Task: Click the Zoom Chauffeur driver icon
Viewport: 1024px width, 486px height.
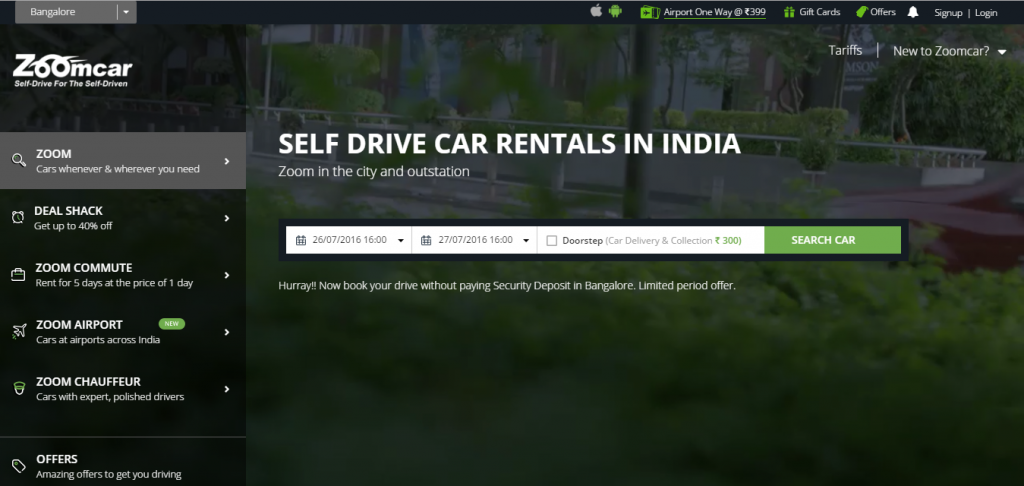Action: 19,389
